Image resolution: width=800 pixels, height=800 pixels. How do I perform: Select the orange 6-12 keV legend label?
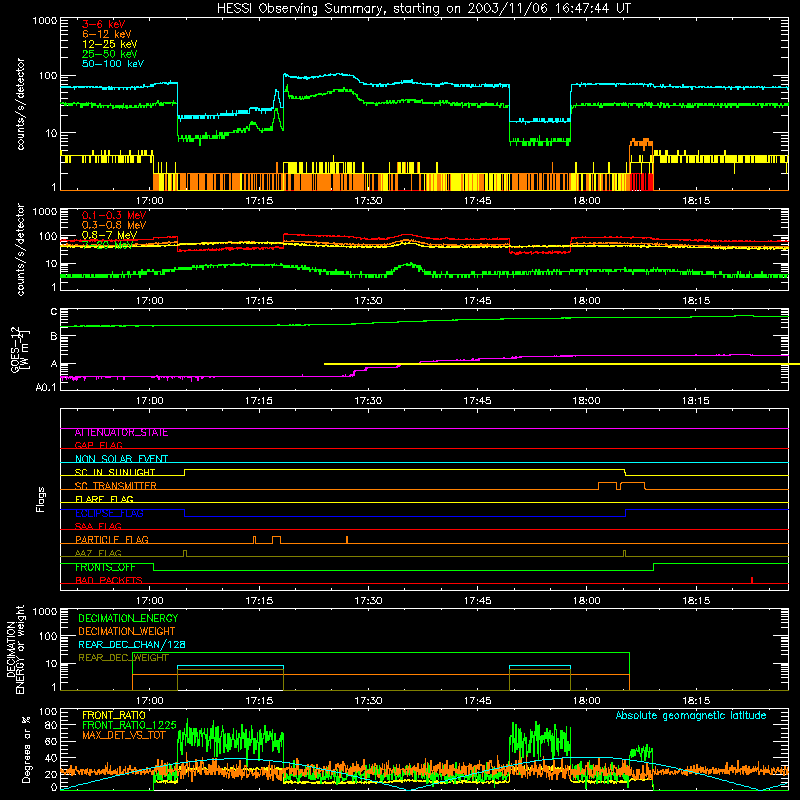click(107, 34)
